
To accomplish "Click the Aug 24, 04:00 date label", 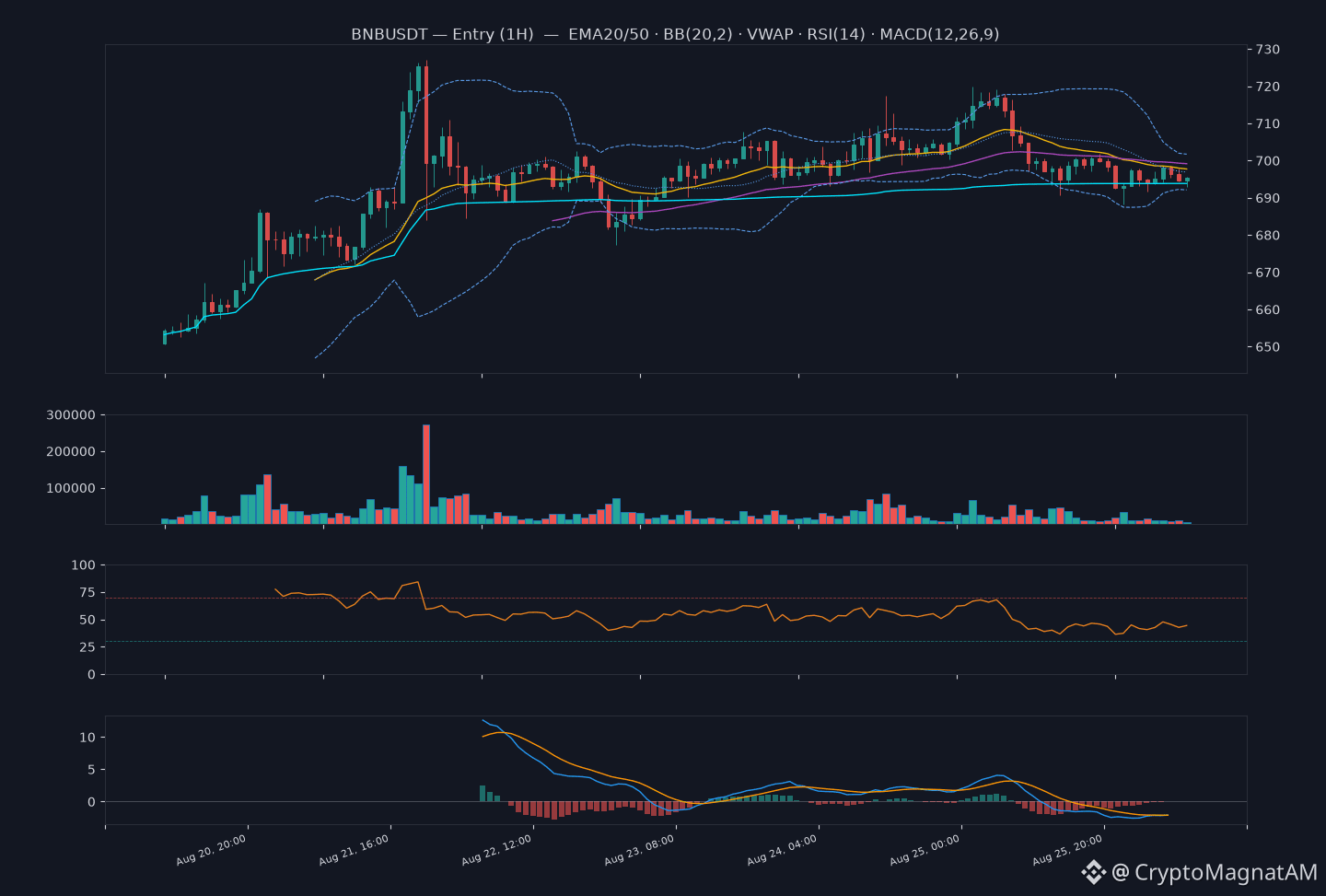I will pos(783,850).
